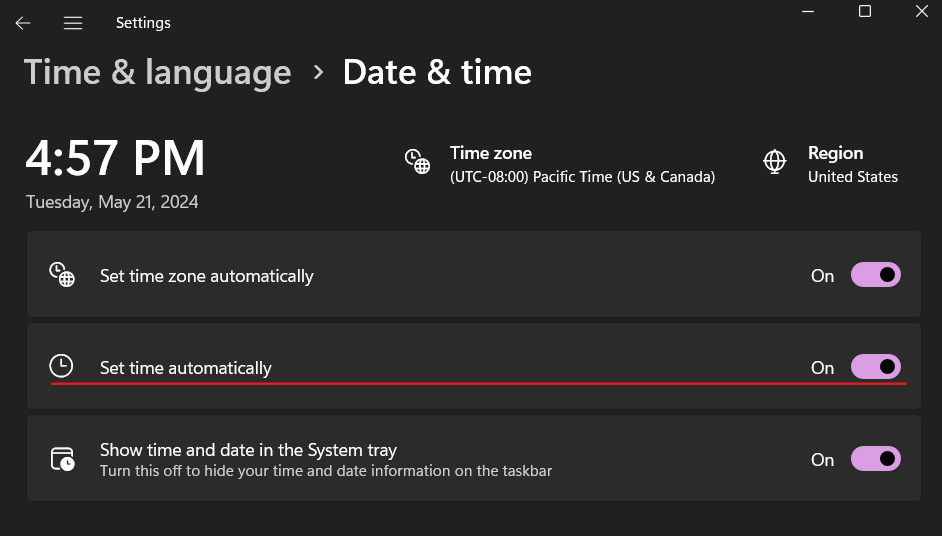Go back using the back arrow
This screenshot has width=942, height=536.
click(23, 23)
